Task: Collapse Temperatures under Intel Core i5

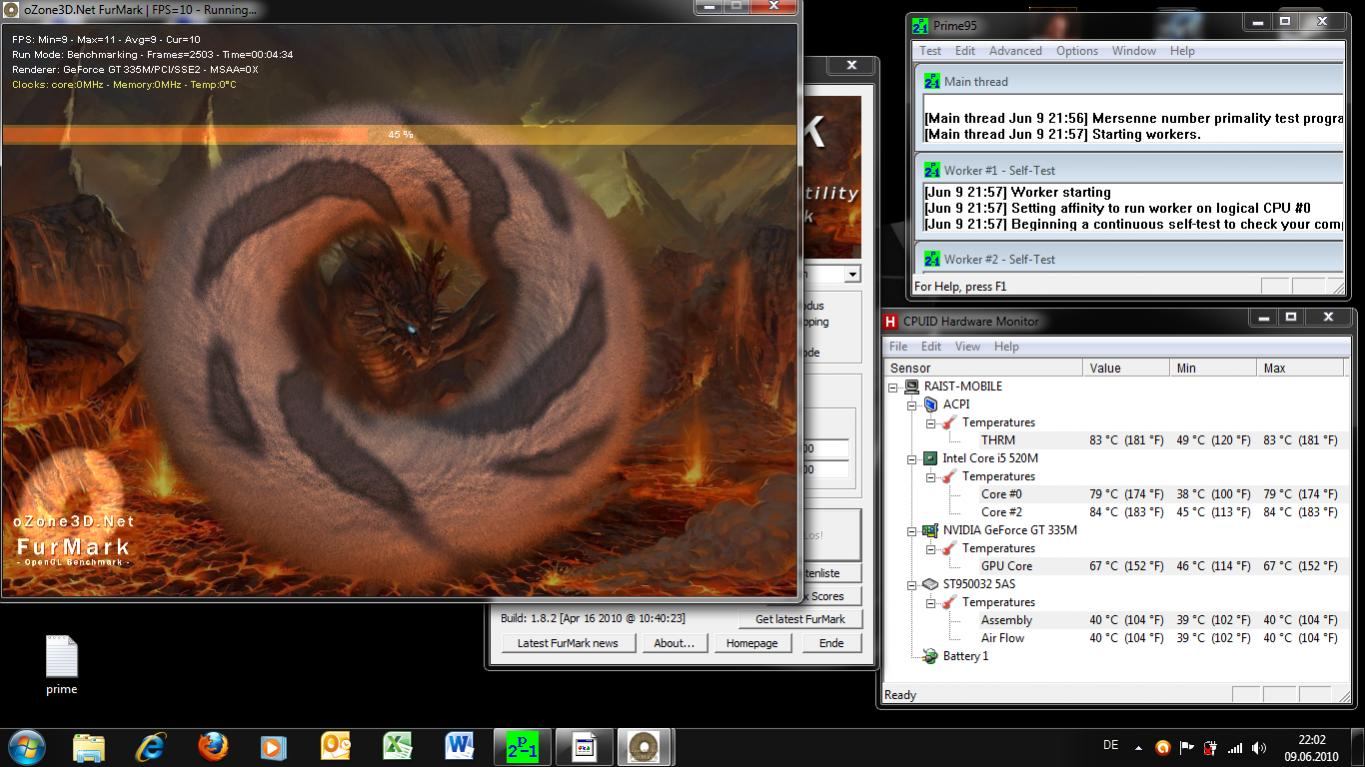Action: 931,477
